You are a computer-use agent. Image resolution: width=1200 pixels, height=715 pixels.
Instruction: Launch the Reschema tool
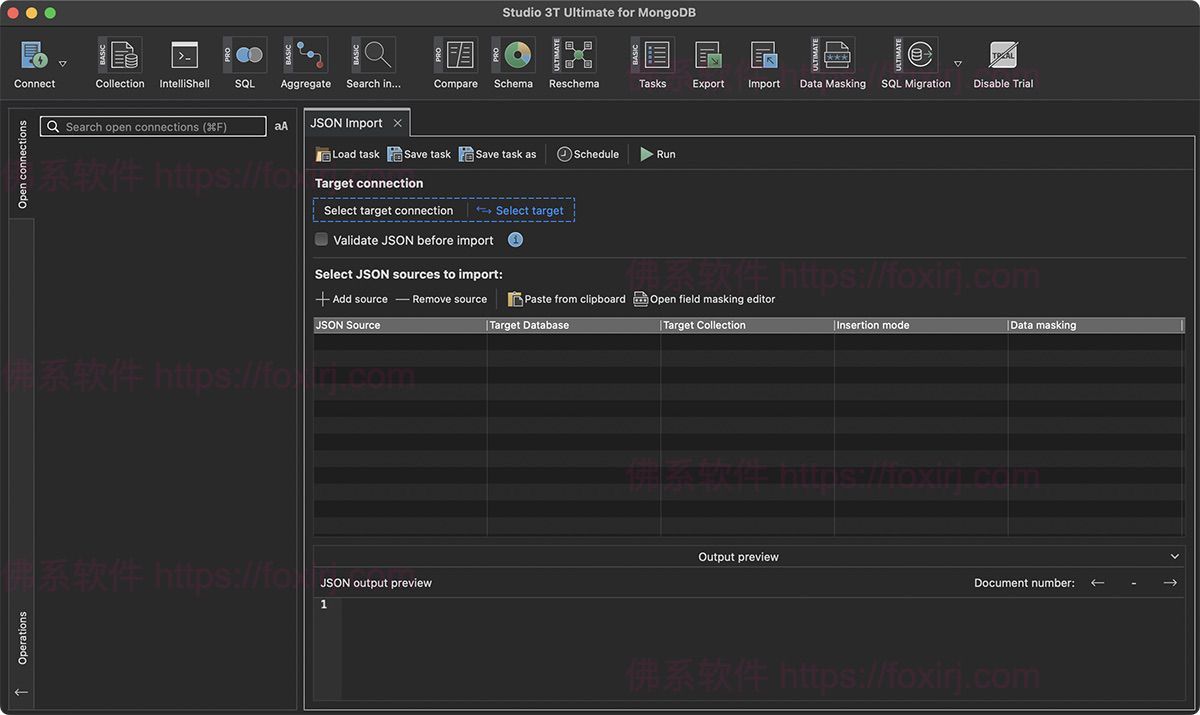573,62
